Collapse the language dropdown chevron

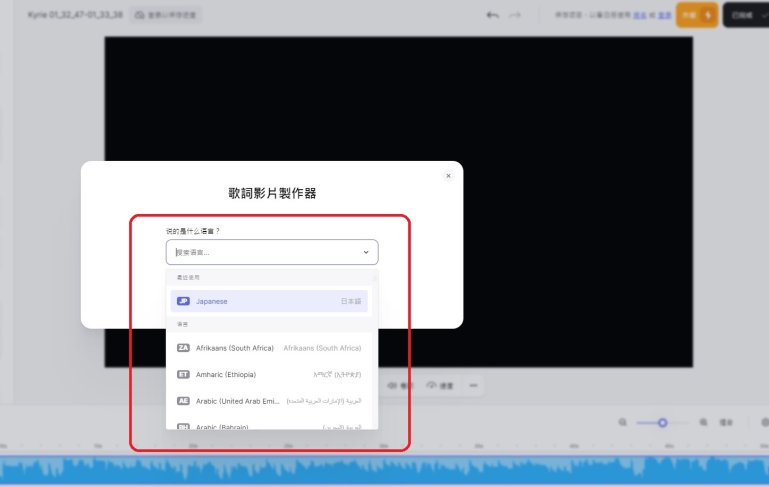tap(366, 252)
